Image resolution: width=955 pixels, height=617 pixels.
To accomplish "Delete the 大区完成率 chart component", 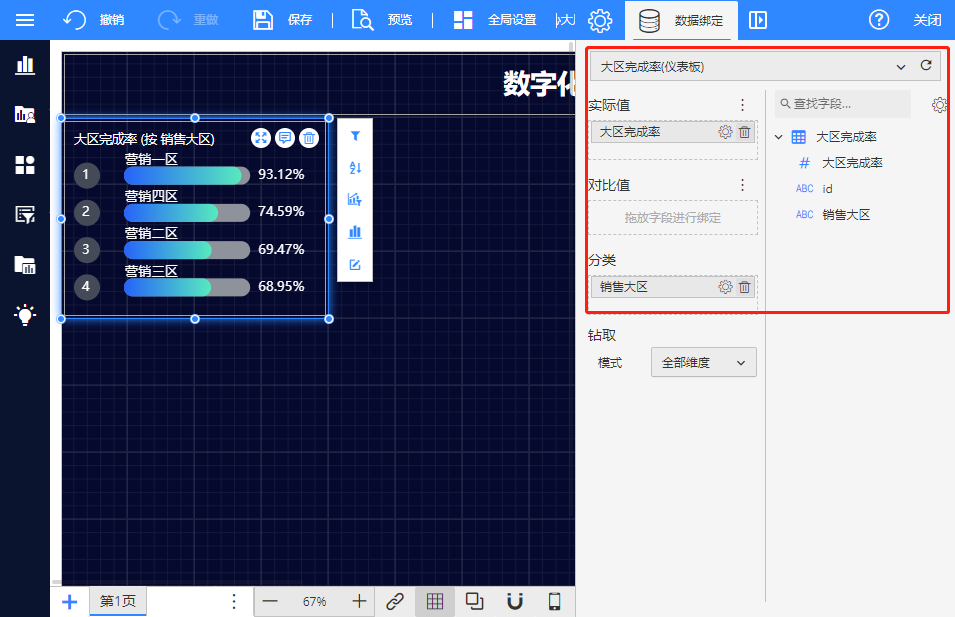I will pyautogui.click(x=310, y=139).
